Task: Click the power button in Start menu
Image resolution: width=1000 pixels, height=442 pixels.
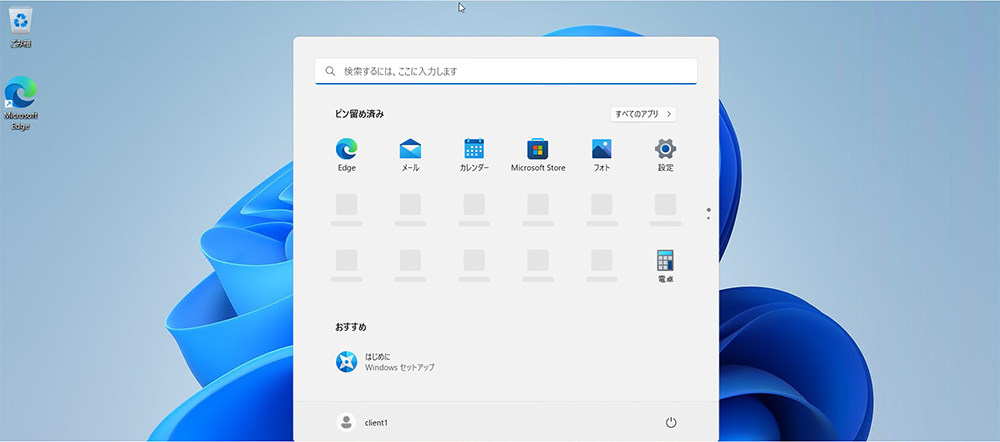Action: [x=671, y=422]
